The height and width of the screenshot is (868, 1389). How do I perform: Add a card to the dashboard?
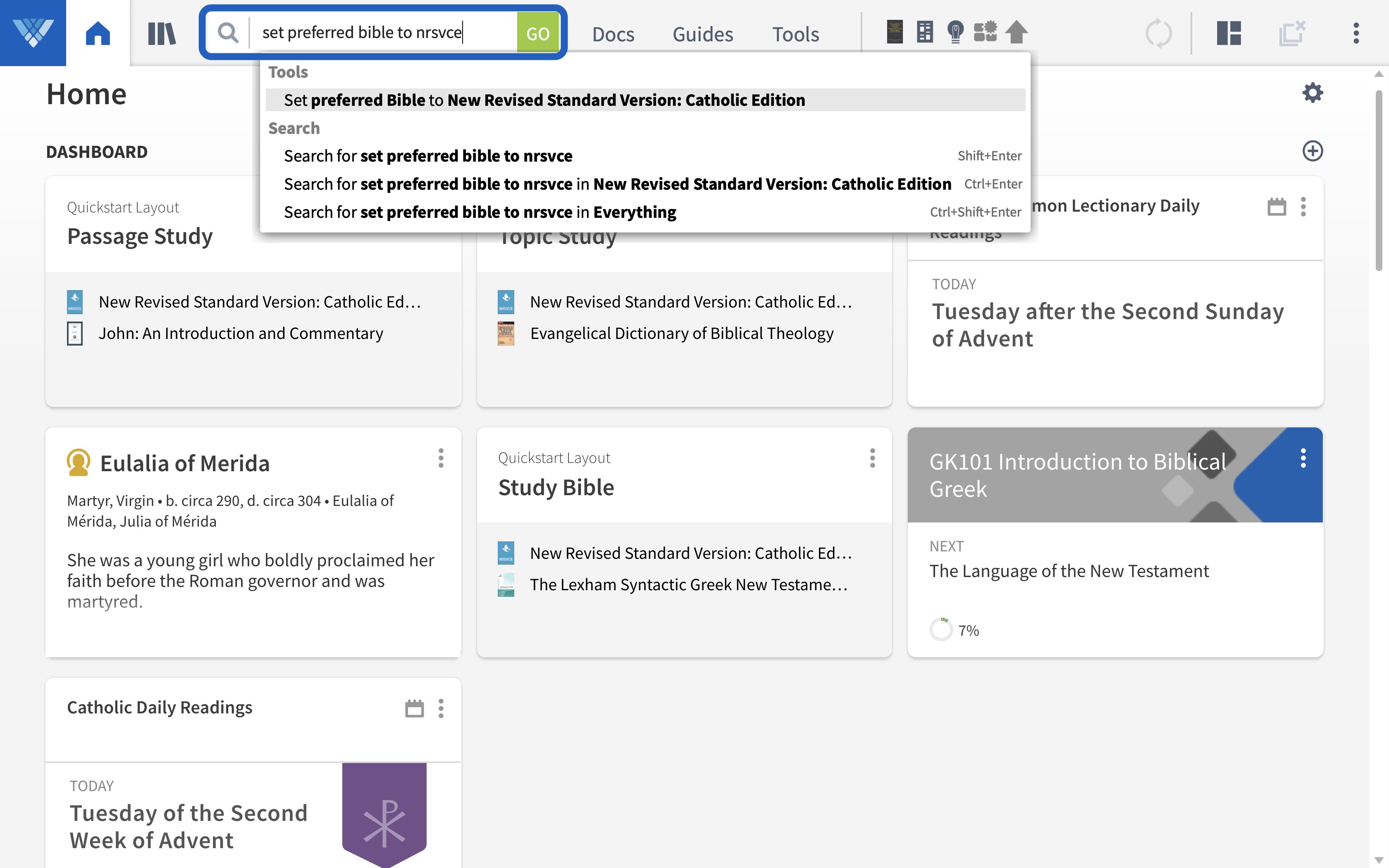1313,151
